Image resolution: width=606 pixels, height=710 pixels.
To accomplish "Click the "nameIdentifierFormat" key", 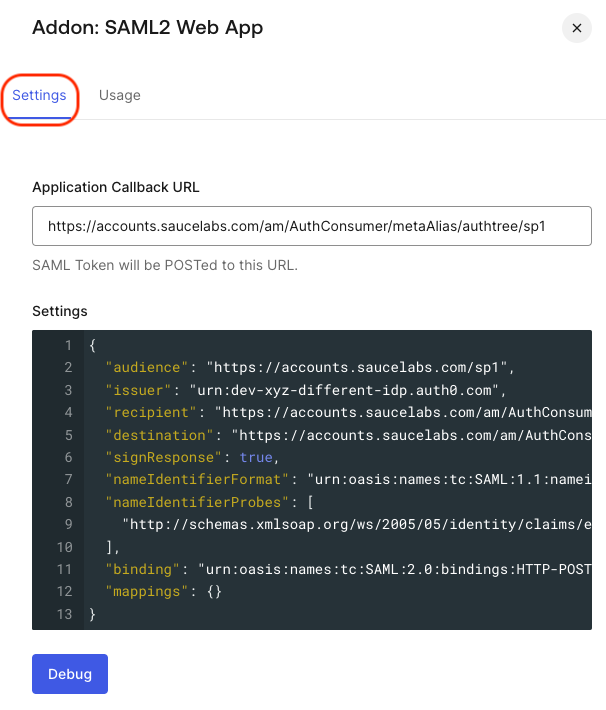I will click(197, 479).
